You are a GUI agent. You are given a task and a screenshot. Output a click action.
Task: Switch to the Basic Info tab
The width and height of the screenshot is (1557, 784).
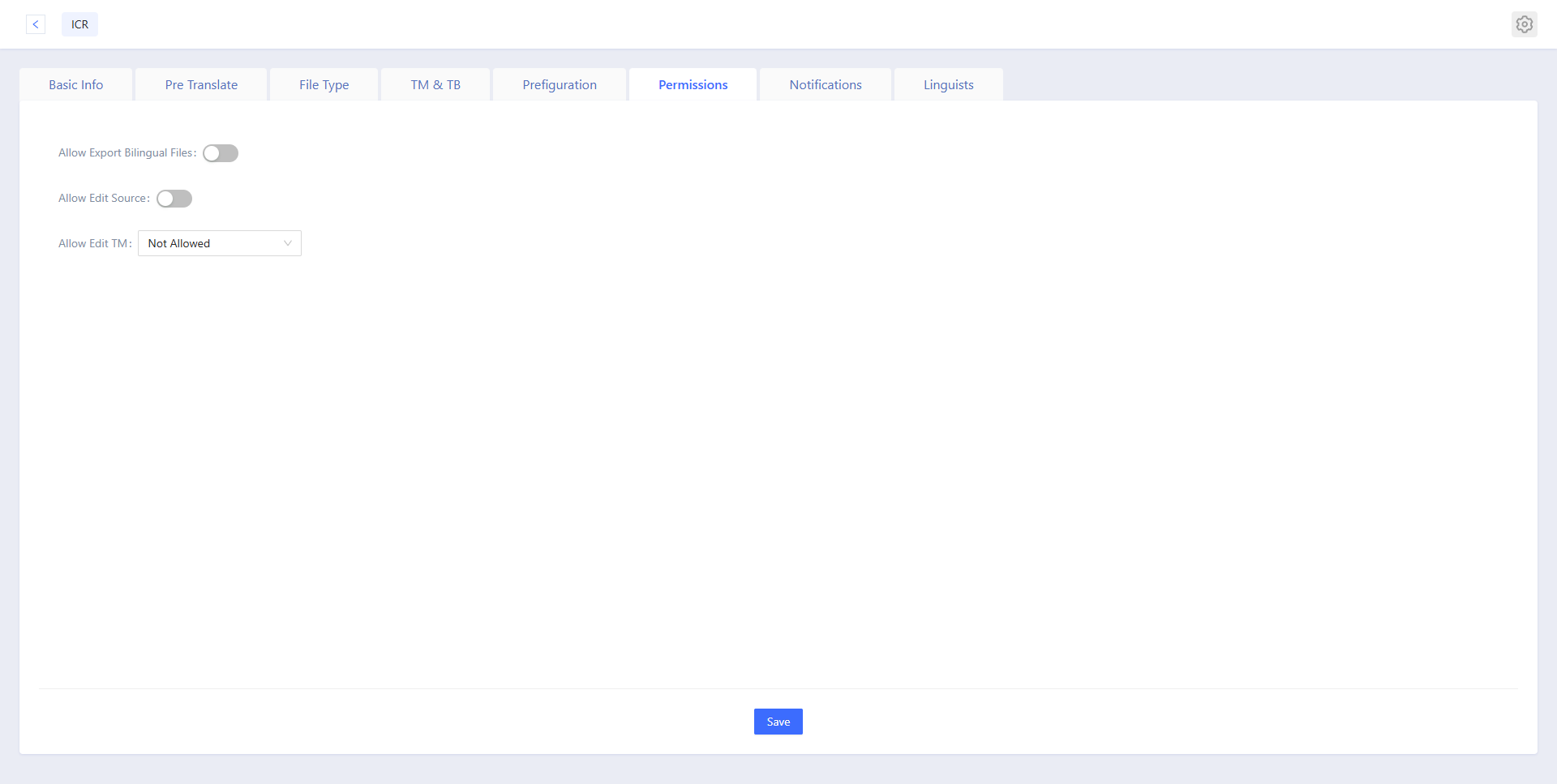(76, 84)
